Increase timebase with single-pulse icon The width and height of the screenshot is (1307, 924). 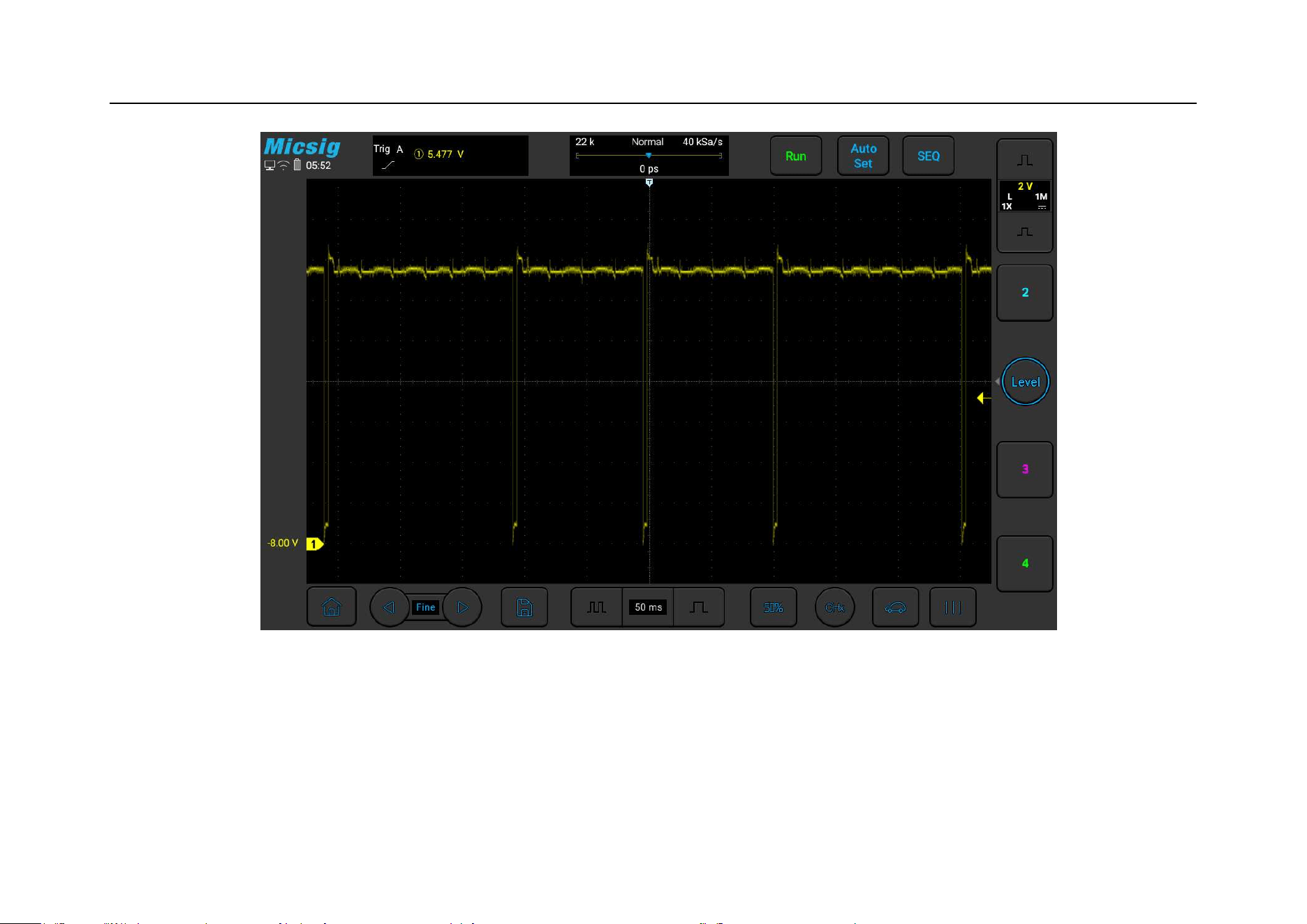point(699,607)
